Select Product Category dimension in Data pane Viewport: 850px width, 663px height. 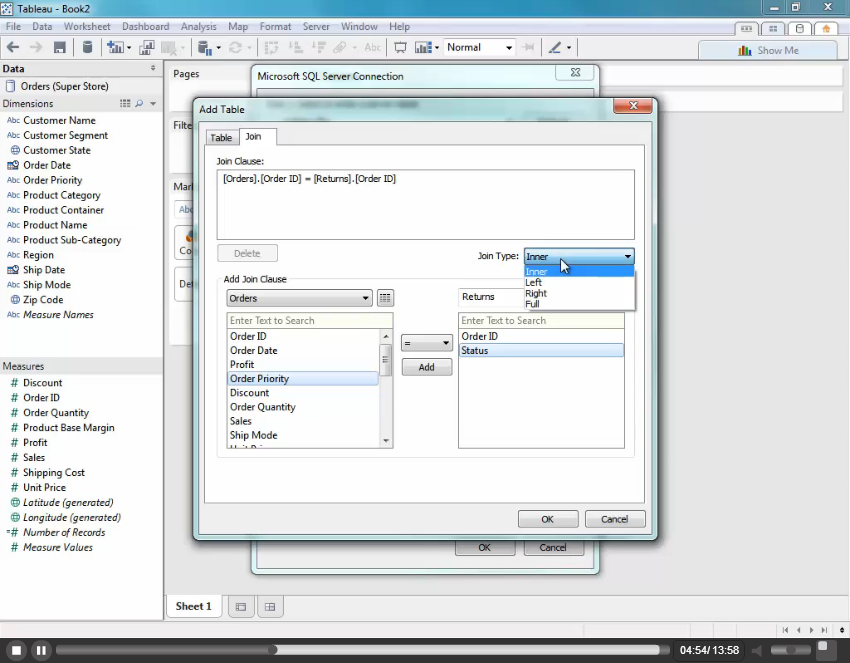click(x=61, y=195)
